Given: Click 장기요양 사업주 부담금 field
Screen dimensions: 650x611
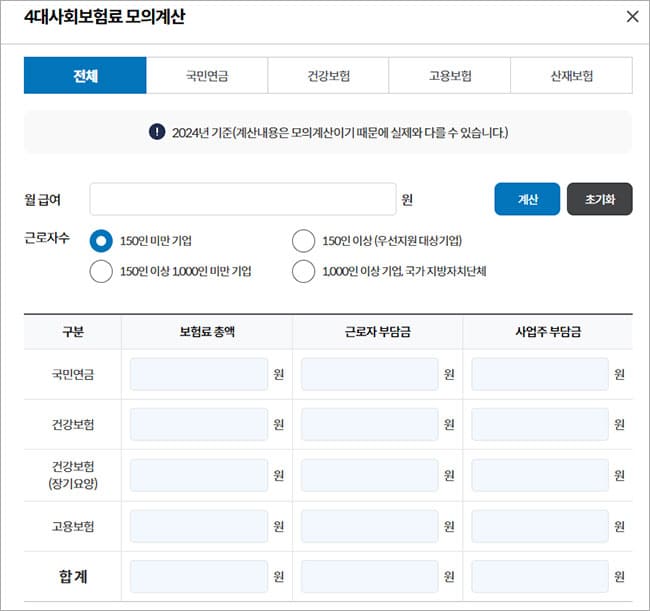Looking at the screenshot, I should click(540, 475).
